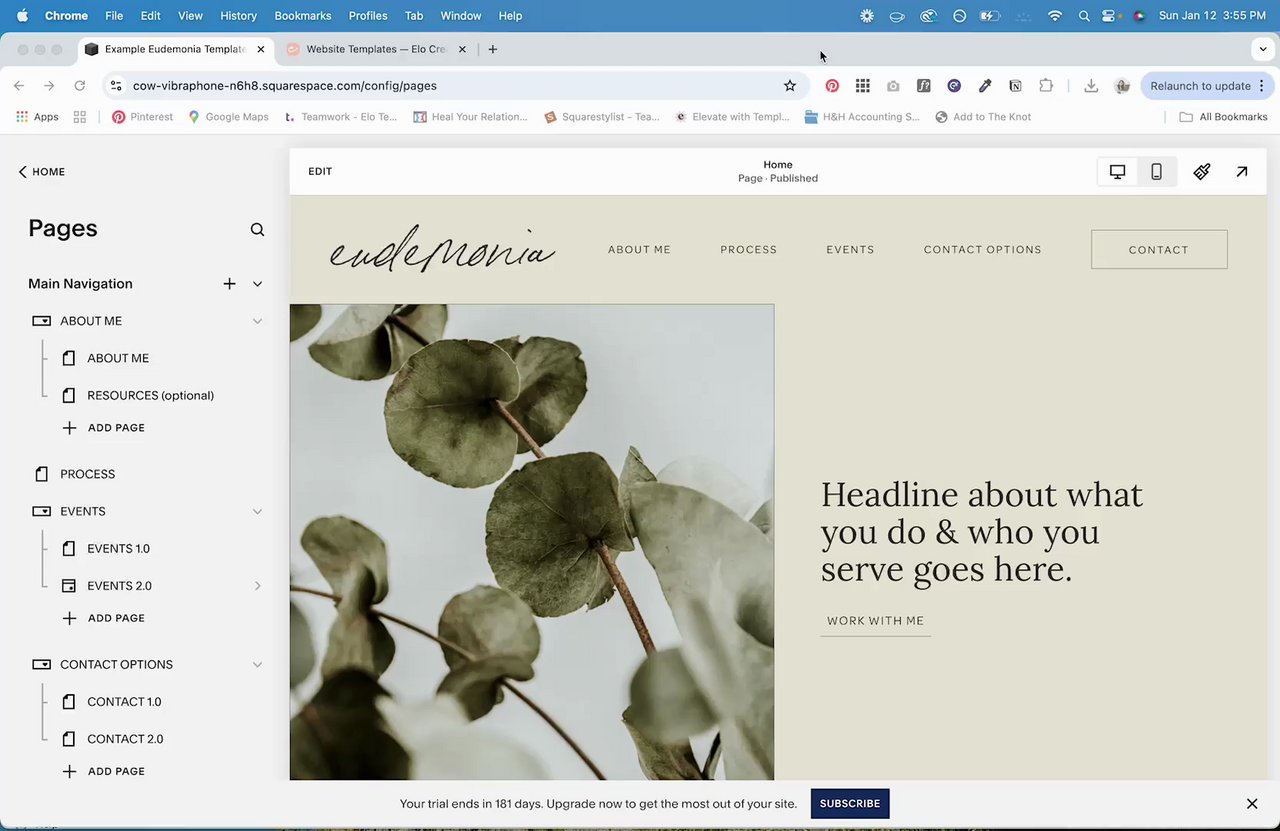Switch preview to mobile view
Screen dimensions: 1280x831
coord(1156,172)
